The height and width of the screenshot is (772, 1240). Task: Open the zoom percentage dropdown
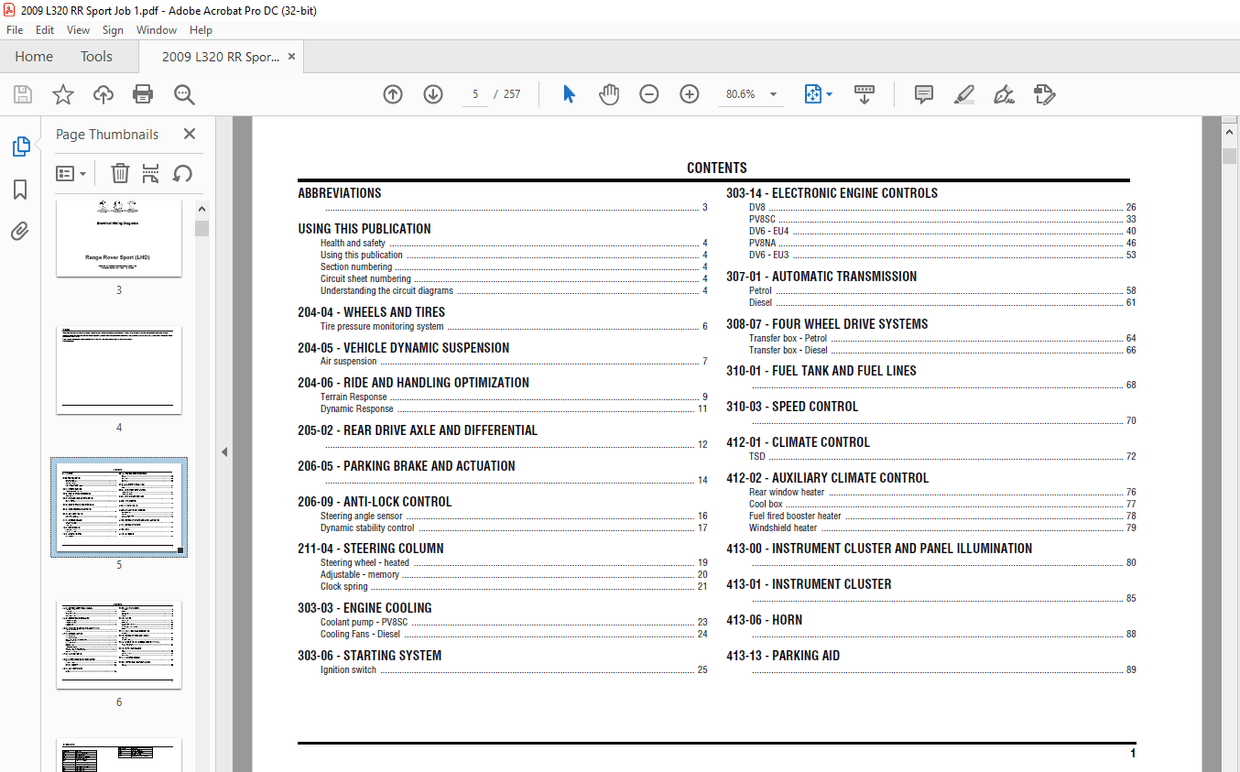pyautogui.click(x=773, y=93)
